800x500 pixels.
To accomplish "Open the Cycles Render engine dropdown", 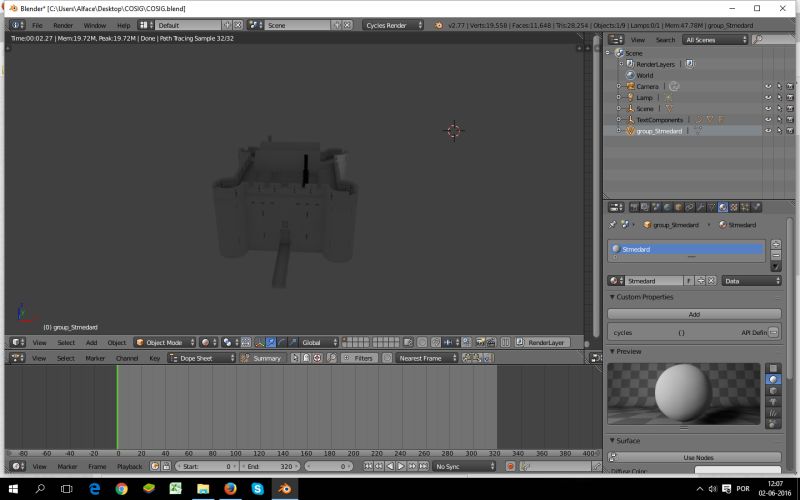I will [393, 25].
